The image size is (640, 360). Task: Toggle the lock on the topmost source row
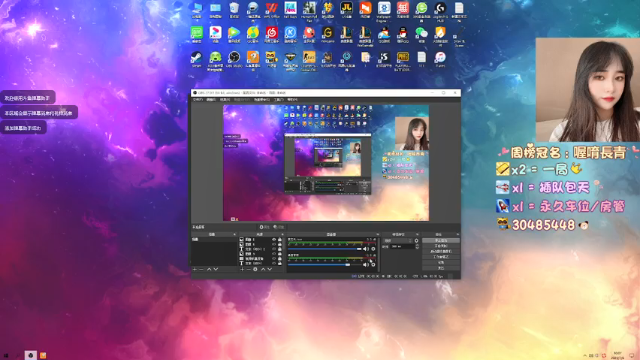pyautogui.click(x=280, y=239)
